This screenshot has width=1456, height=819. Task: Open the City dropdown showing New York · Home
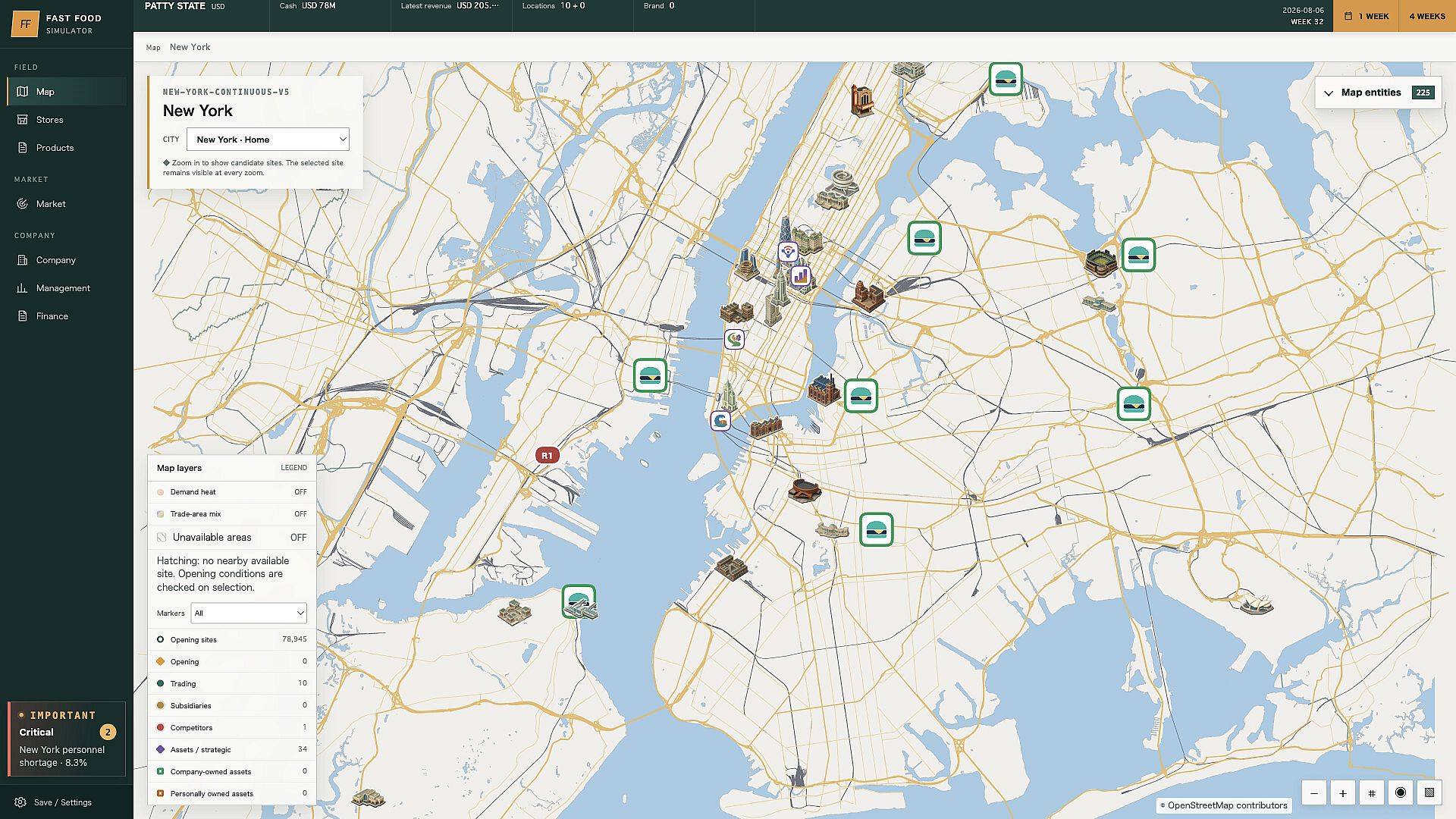[268, 140]
